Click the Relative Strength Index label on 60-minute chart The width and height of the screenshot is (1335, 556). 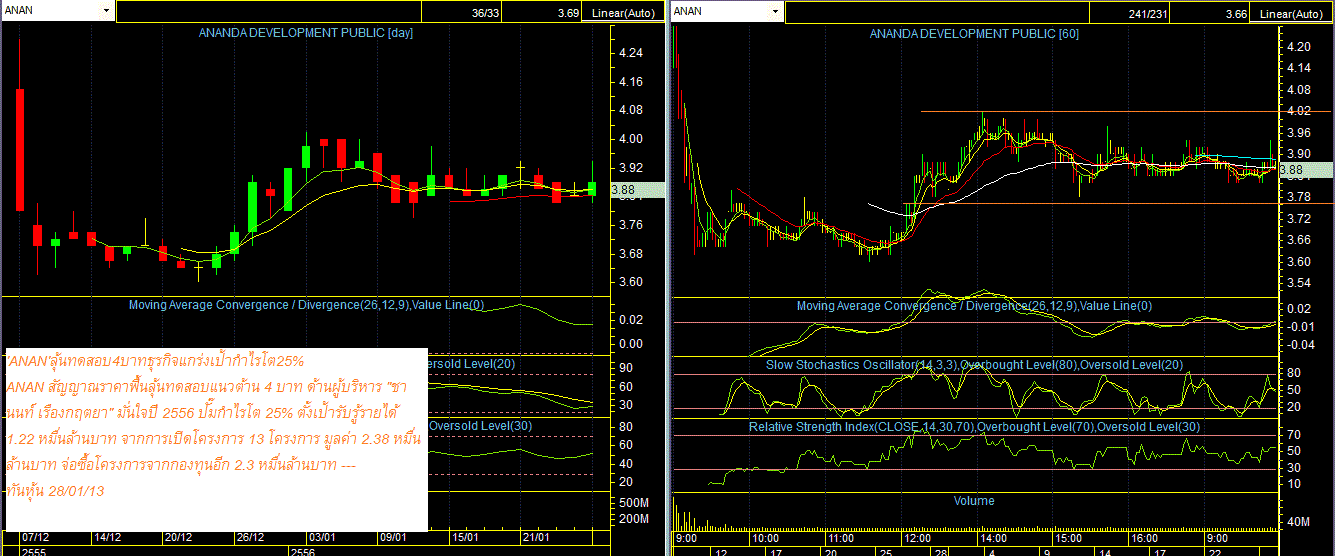[x=974, y=427]
